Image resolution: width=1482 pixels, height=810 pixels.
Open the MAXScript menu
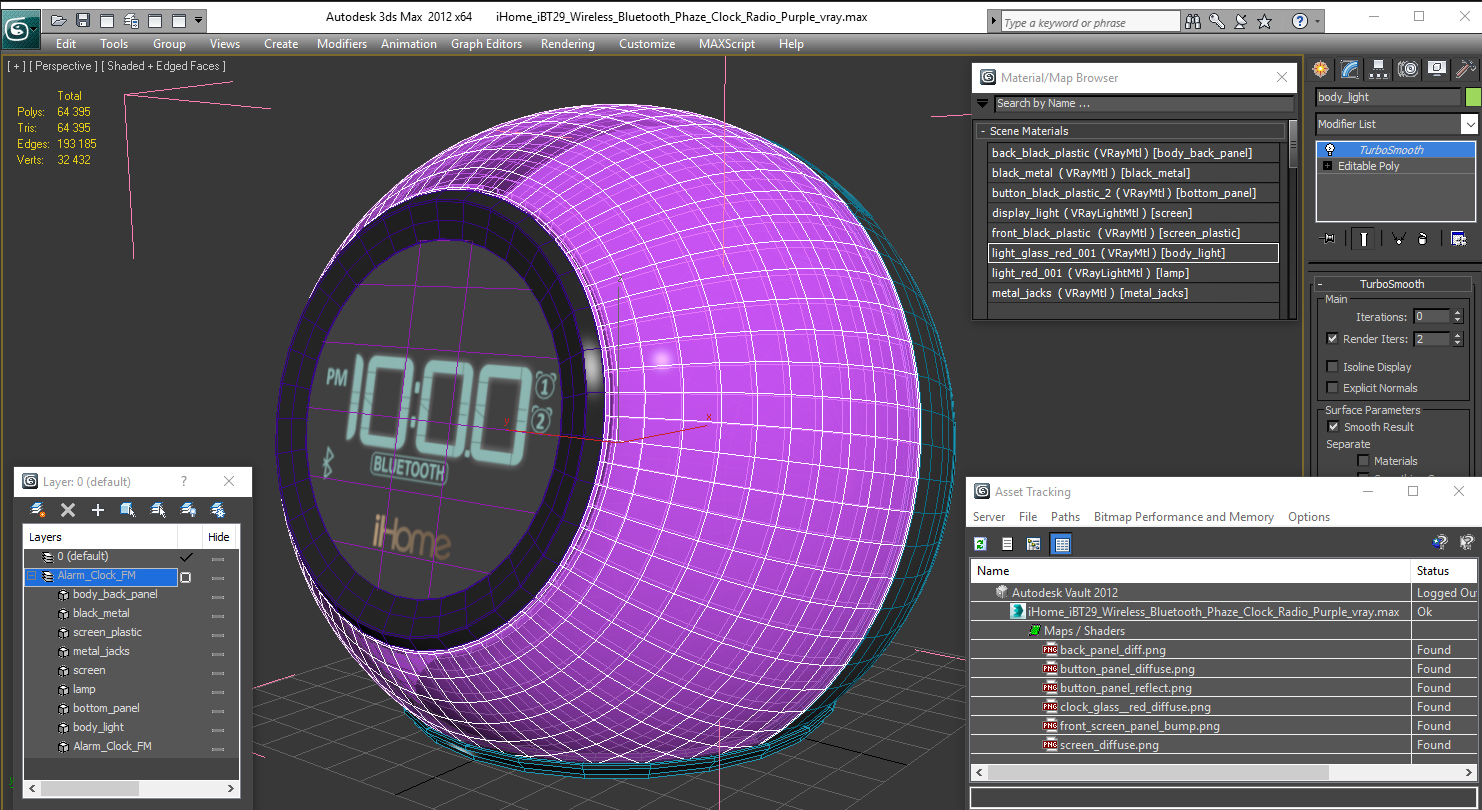point(728,44)
